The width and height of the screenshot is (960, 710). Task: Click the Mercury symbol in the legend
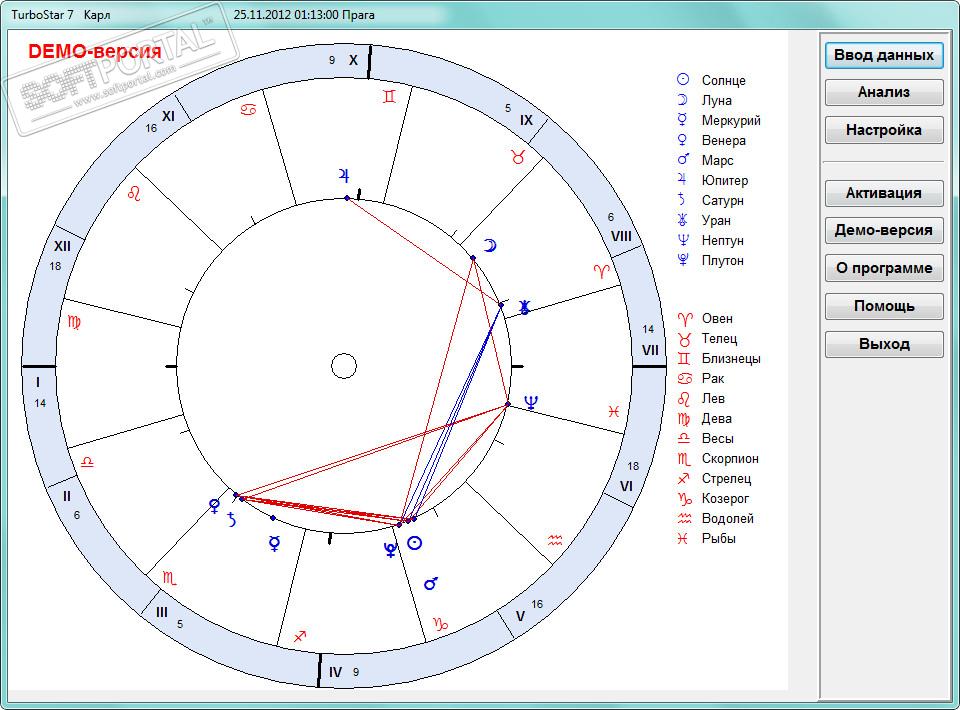tap(683, 120)
